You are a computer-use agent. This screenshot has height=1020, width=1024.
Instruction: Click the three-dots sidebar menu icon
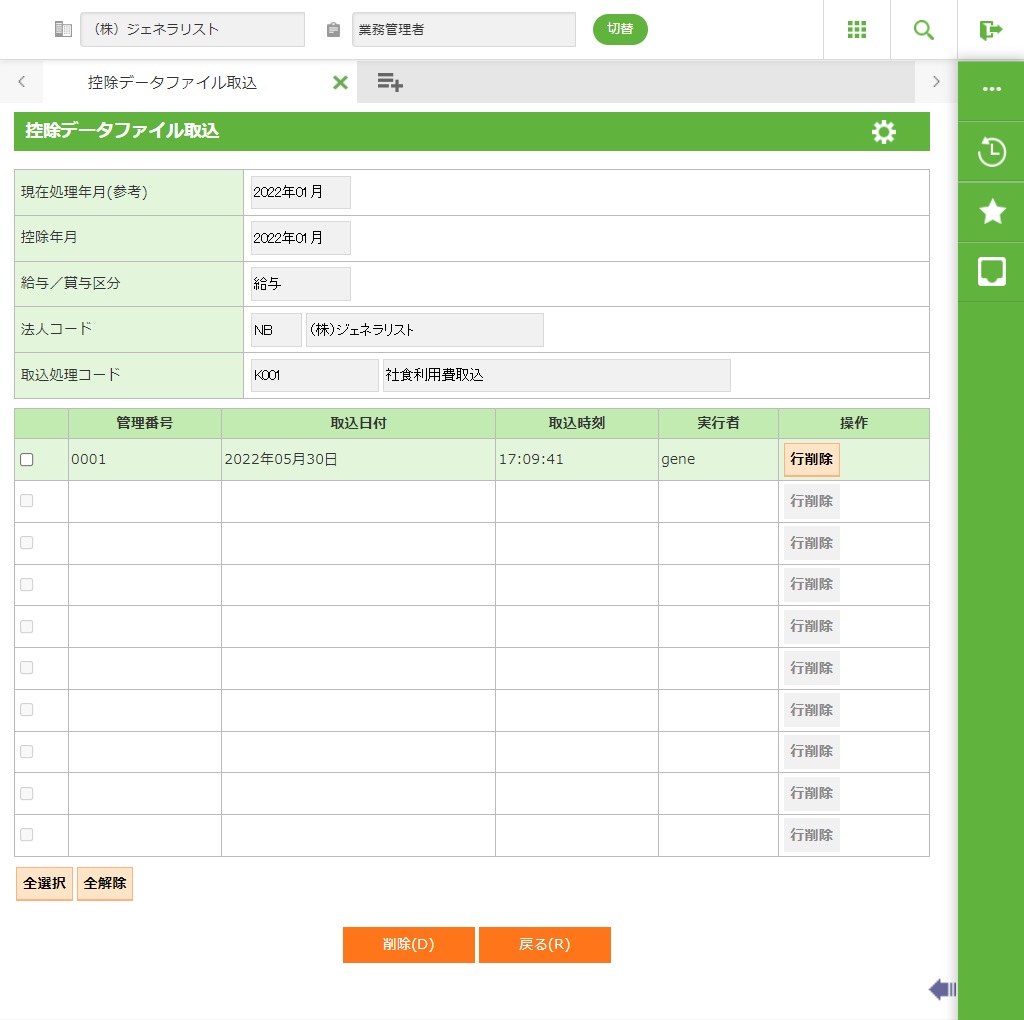pyautogui.click(x=991, y=89)
